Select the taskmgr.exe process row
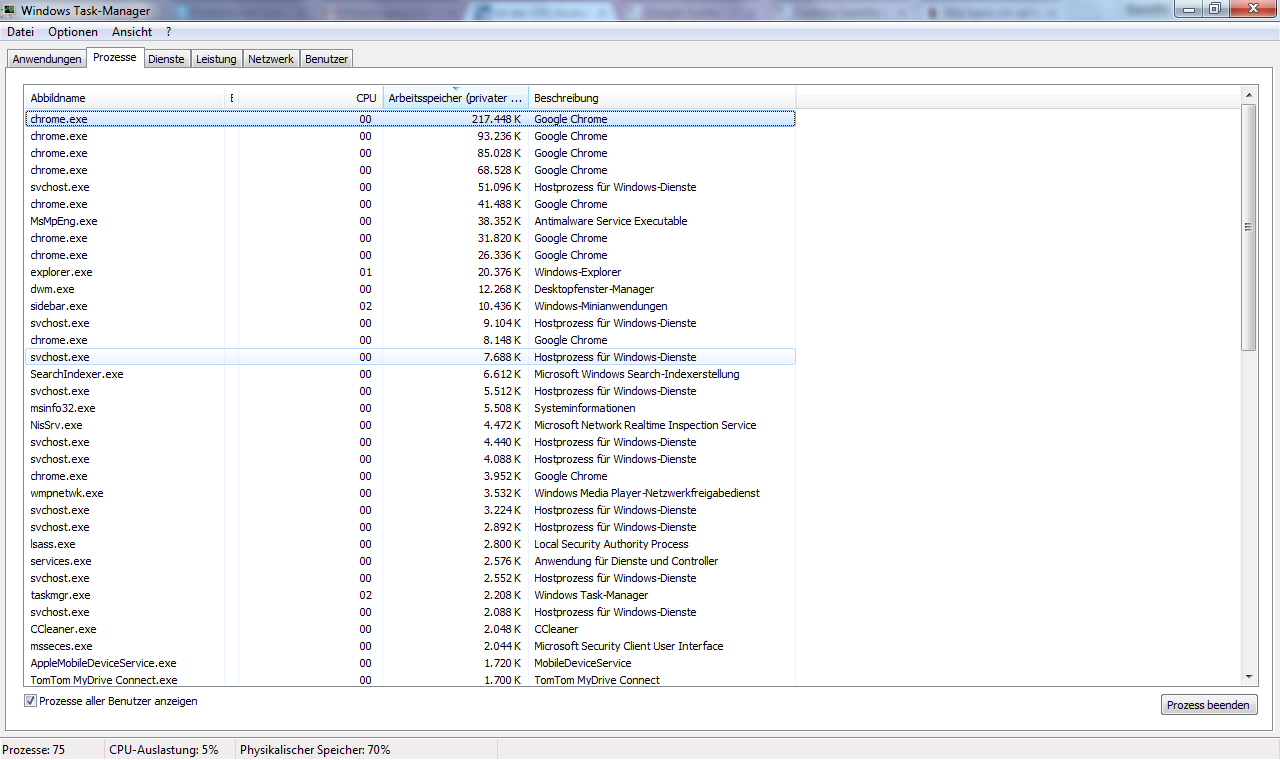1280x760 pixels. 410,595
